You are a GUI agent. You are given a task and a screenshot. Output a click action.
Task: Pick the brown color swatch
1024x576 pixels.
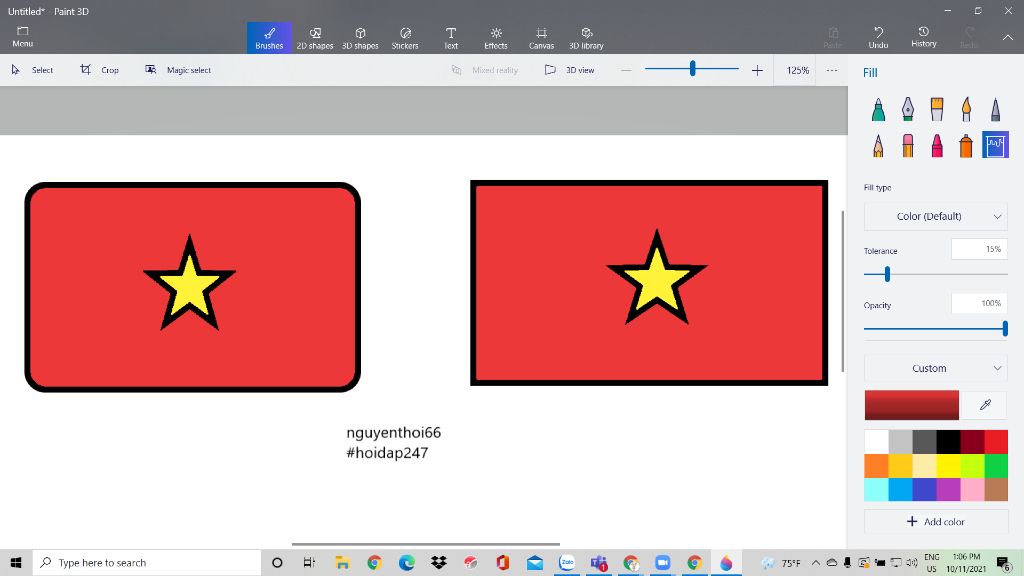coord(996,489)
